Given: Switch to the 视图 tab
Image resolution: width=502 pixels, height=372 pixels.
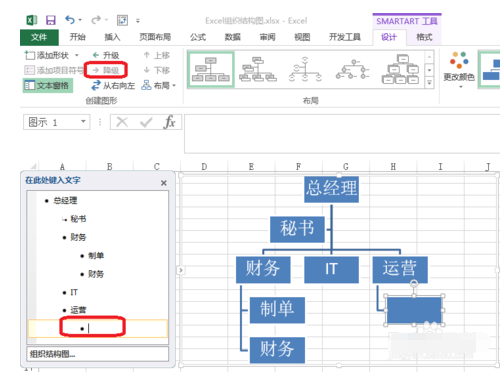Looking at the screenshot, I should [302, 37].
